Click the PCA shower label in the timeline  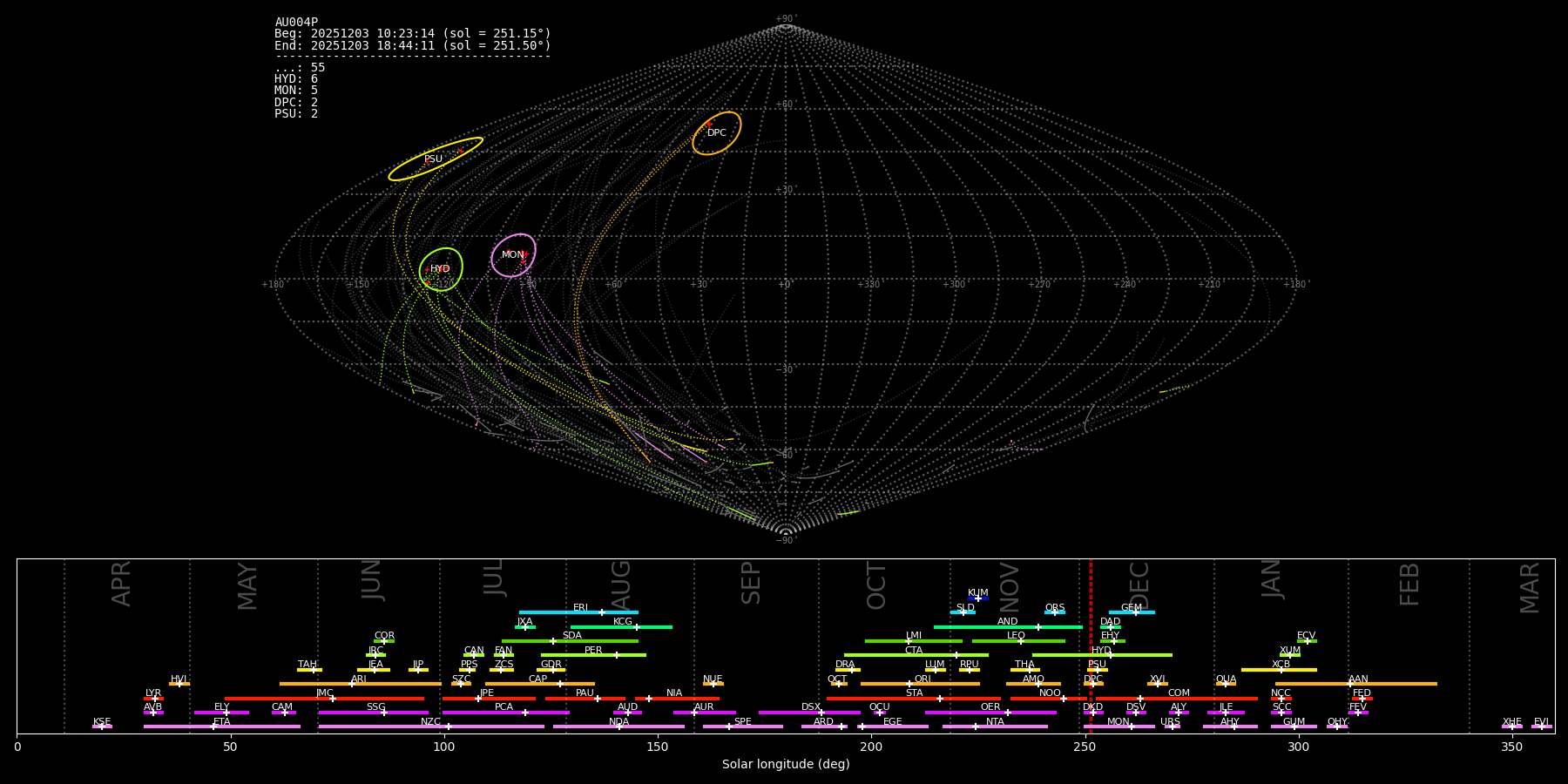[504, 707]
